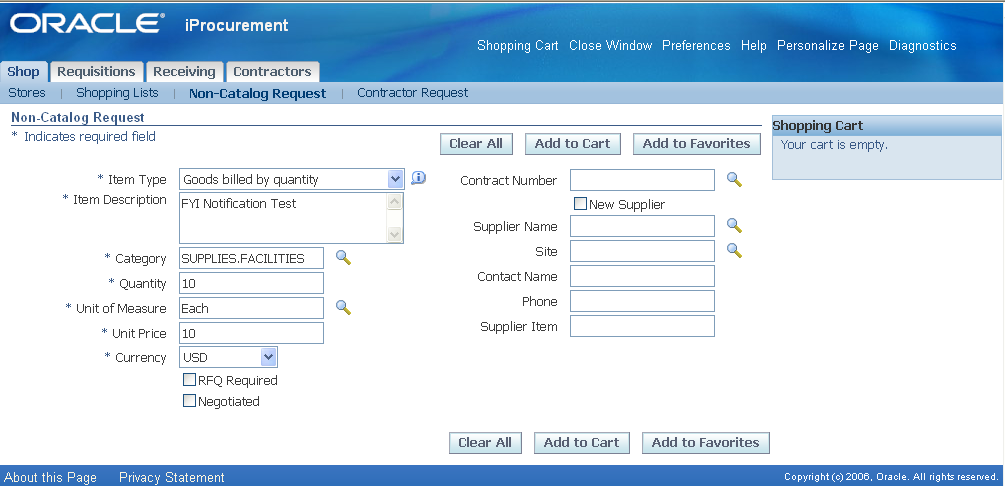The image size is (1005, 486).
Task: Open the Contractors tab
Action: pos(272,71)
